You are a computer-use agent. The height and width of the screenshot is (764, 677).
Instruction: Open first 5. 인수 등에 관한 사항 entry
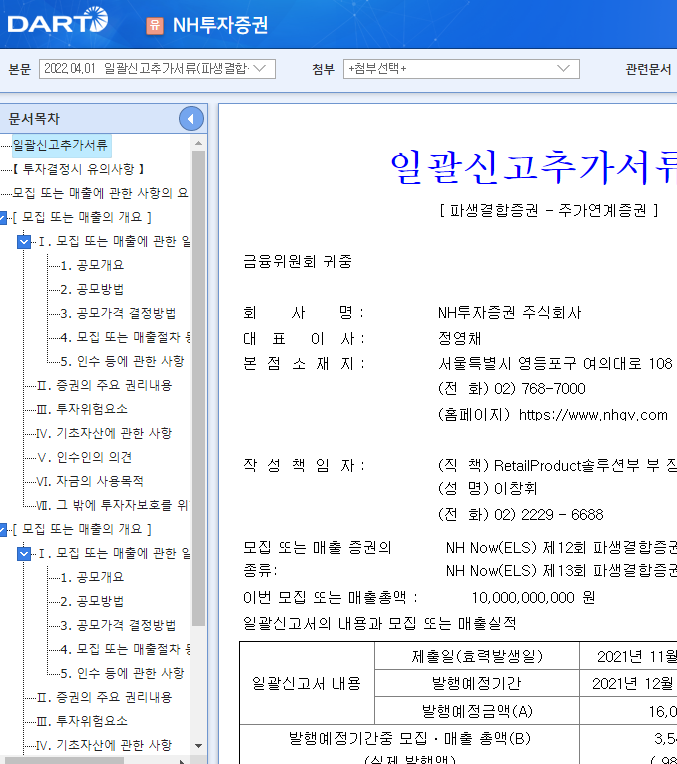click(122, 361)
